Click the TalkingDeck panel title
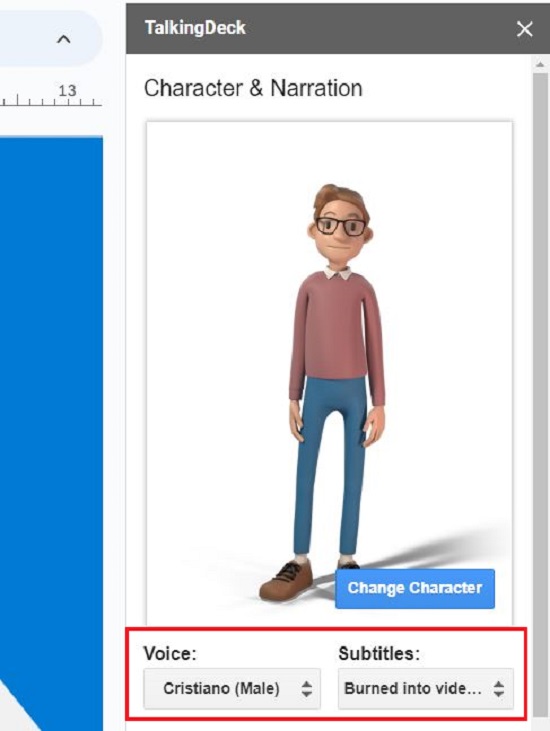The image size is (550, 731). tap(195, 28)
